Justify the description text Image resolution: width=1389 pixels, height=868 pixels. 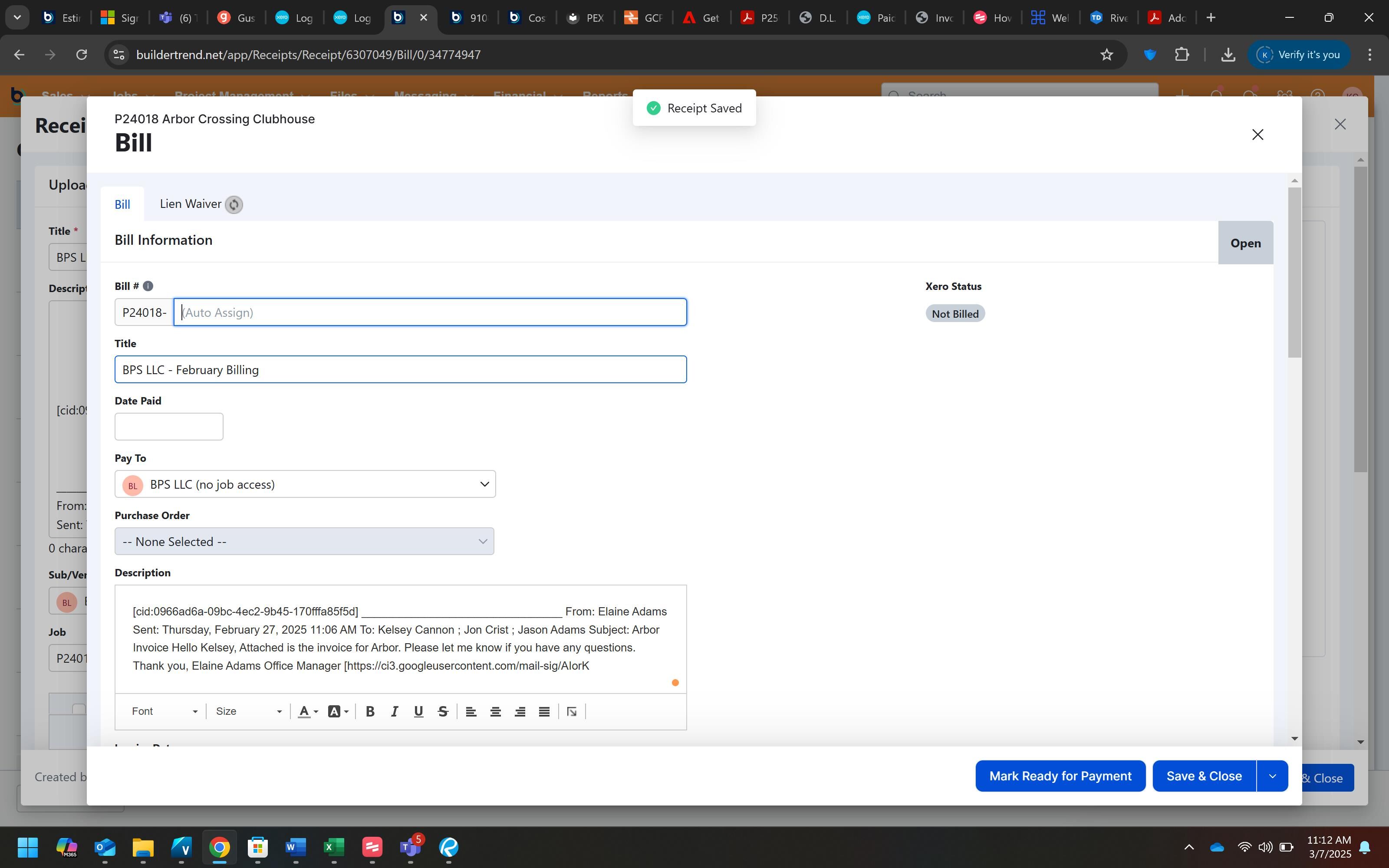tap(544, 712)
